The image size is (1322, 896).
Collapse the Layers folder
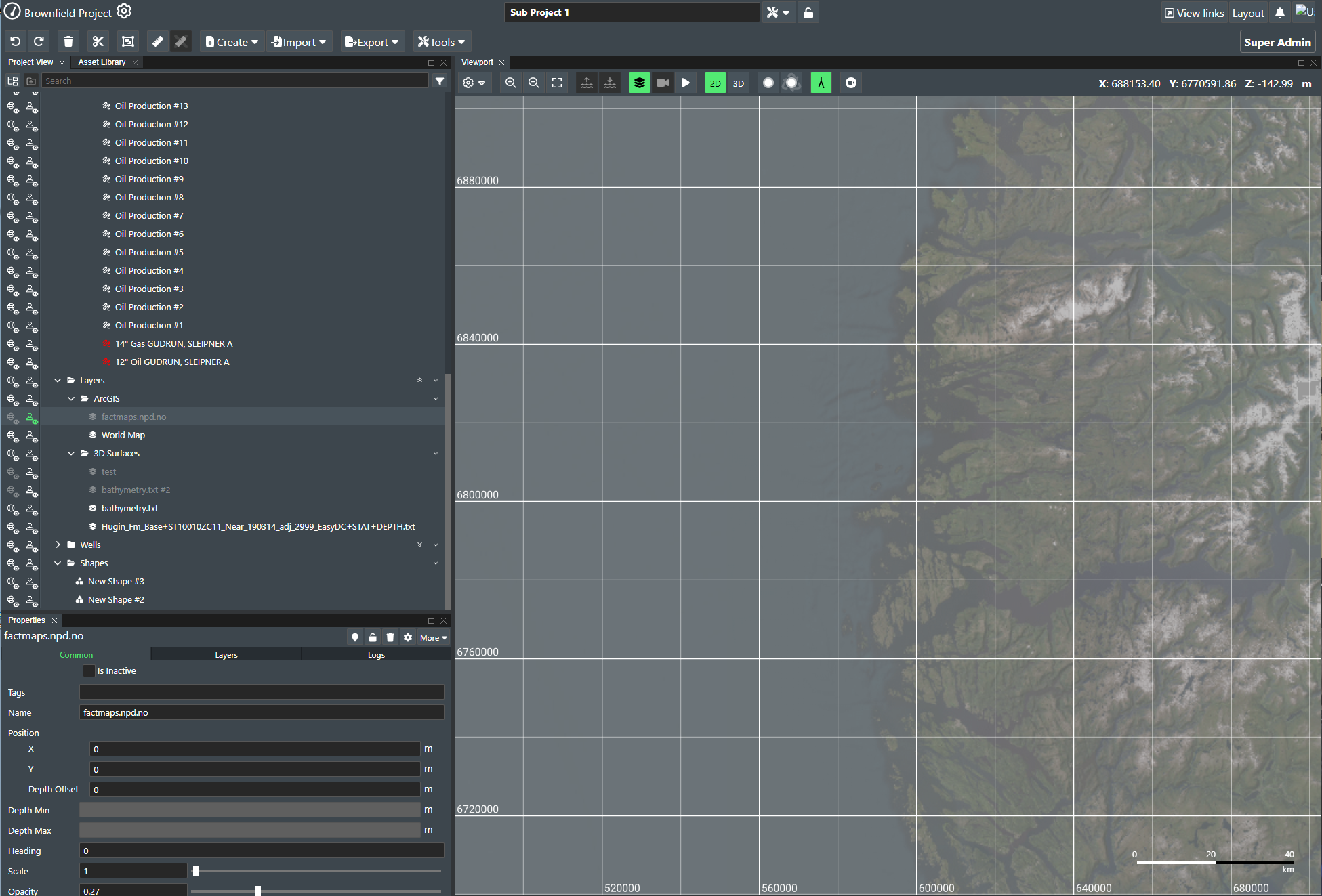tap(58, 381)
